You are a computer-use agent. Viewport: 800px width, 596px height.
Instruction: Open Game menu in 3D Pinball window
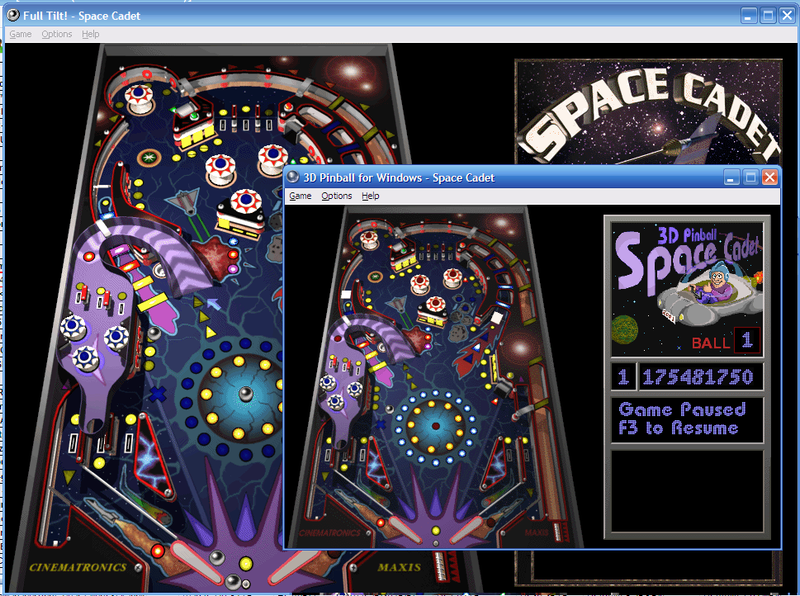coord(300,196)
